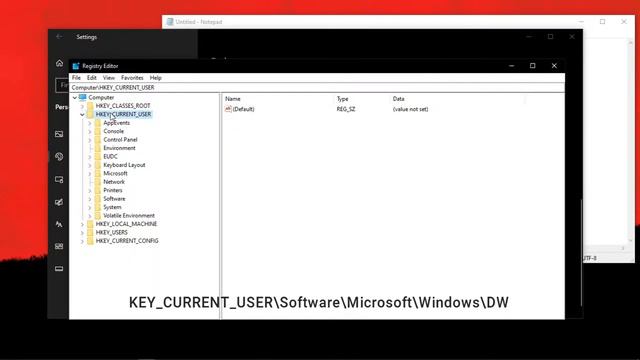
Task: Open Colors in the Settings sidebar
Action: (x=59, y=157)
